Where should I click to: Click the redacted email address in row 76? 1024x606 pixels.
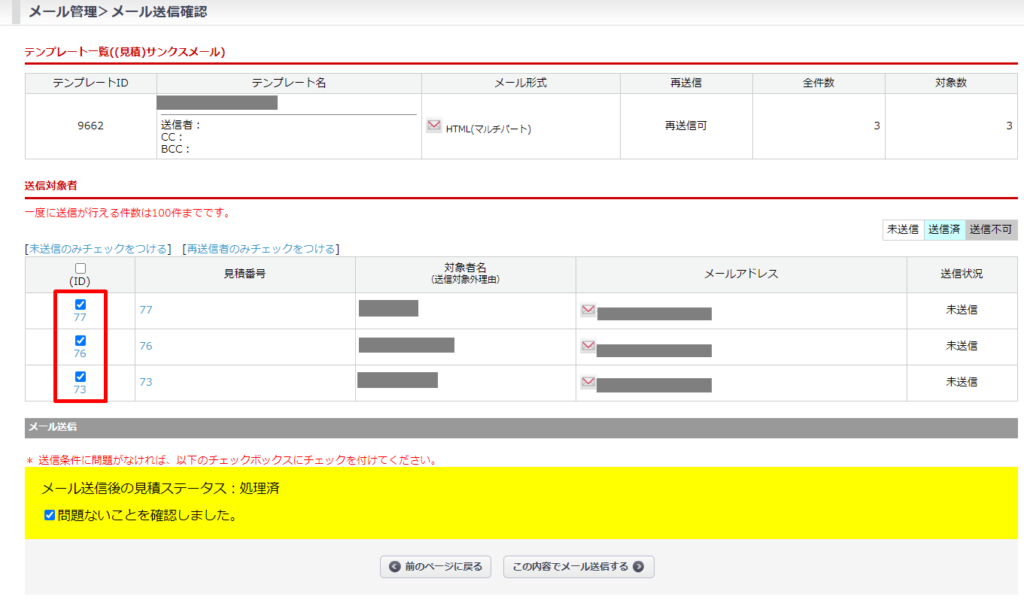[x=654, y=350]
